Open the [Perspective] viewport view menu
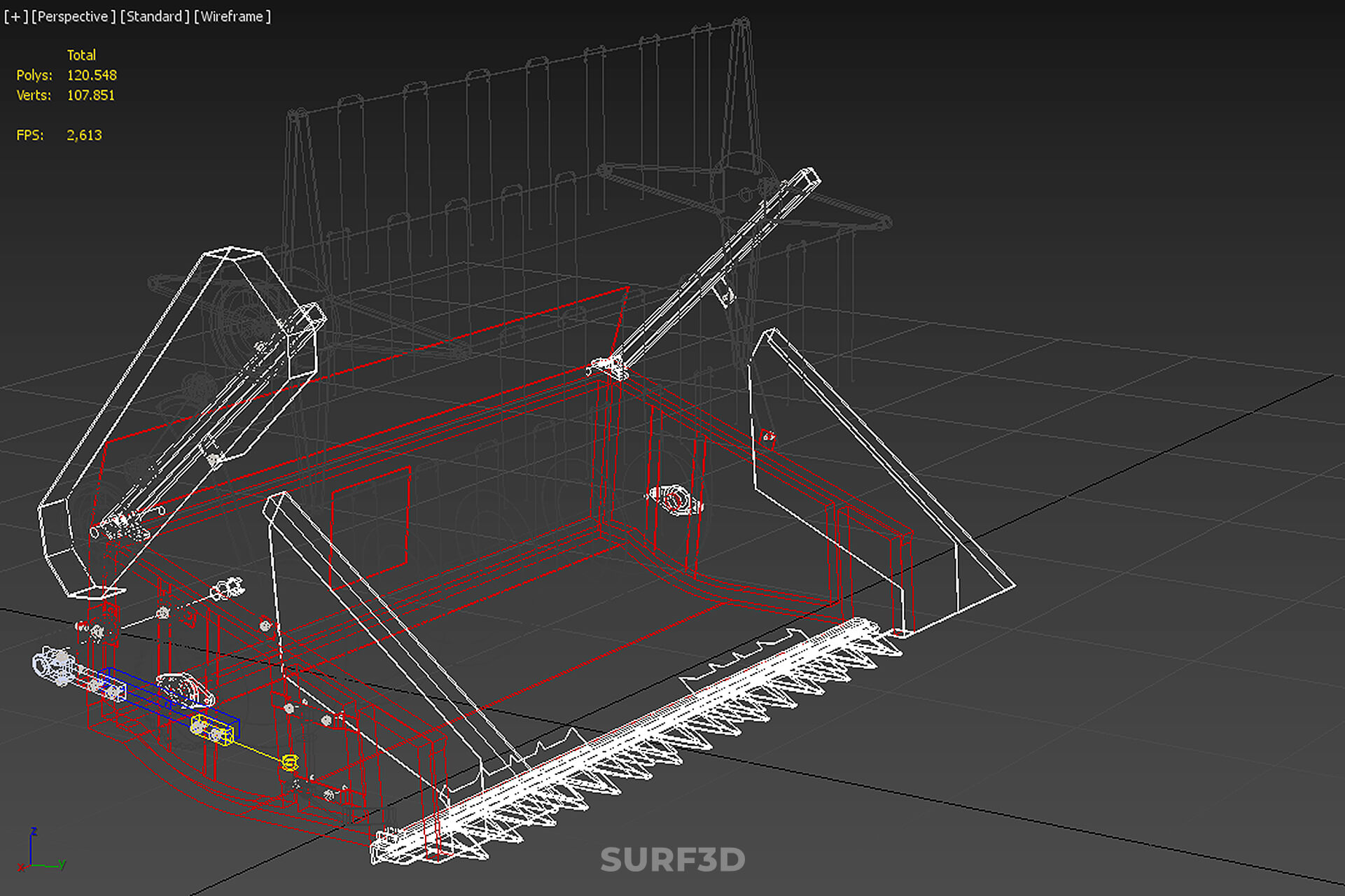1345x896 pixels. coord(74,16)
